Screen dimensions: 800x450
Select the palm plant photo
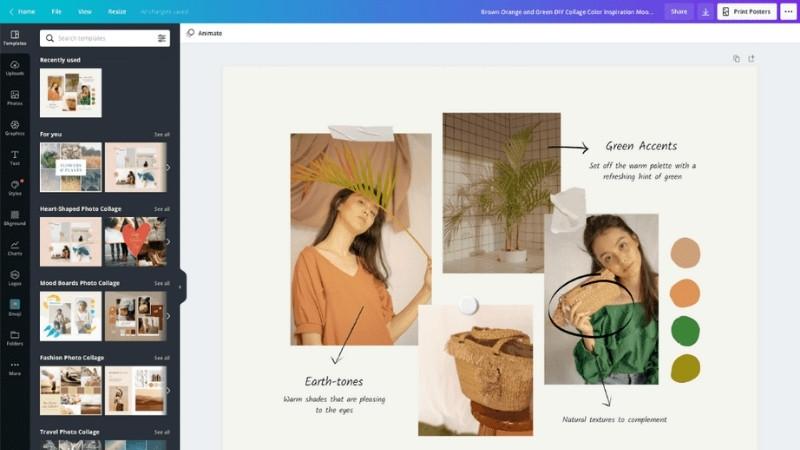[502, 193]
